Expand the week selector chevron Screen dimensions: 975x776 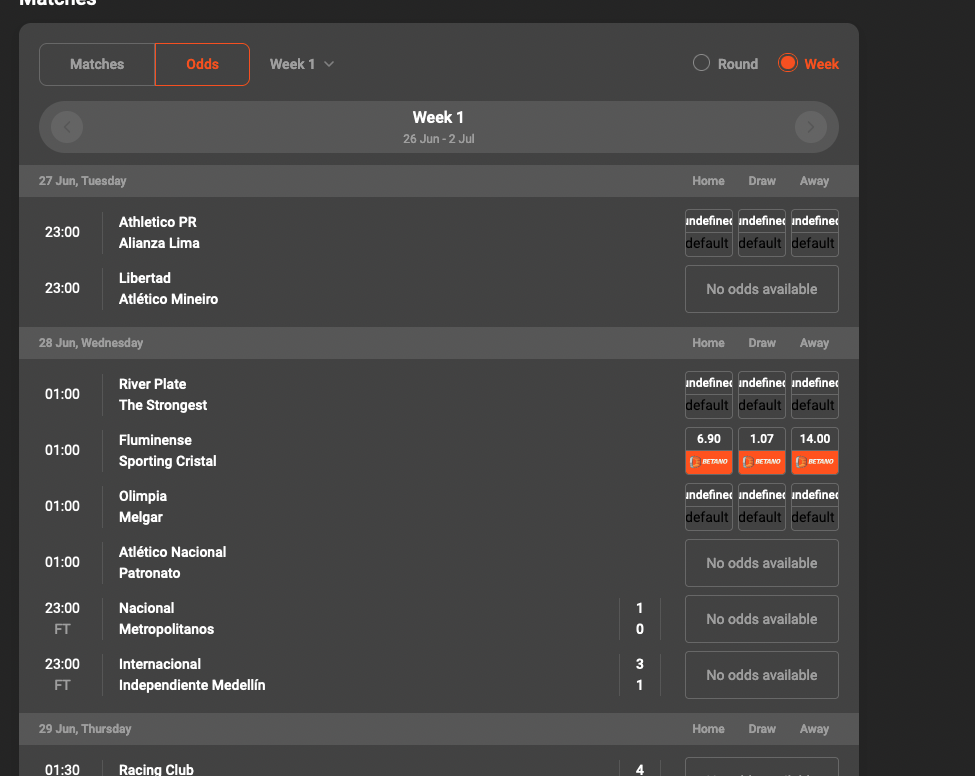(x=330, y=64)
